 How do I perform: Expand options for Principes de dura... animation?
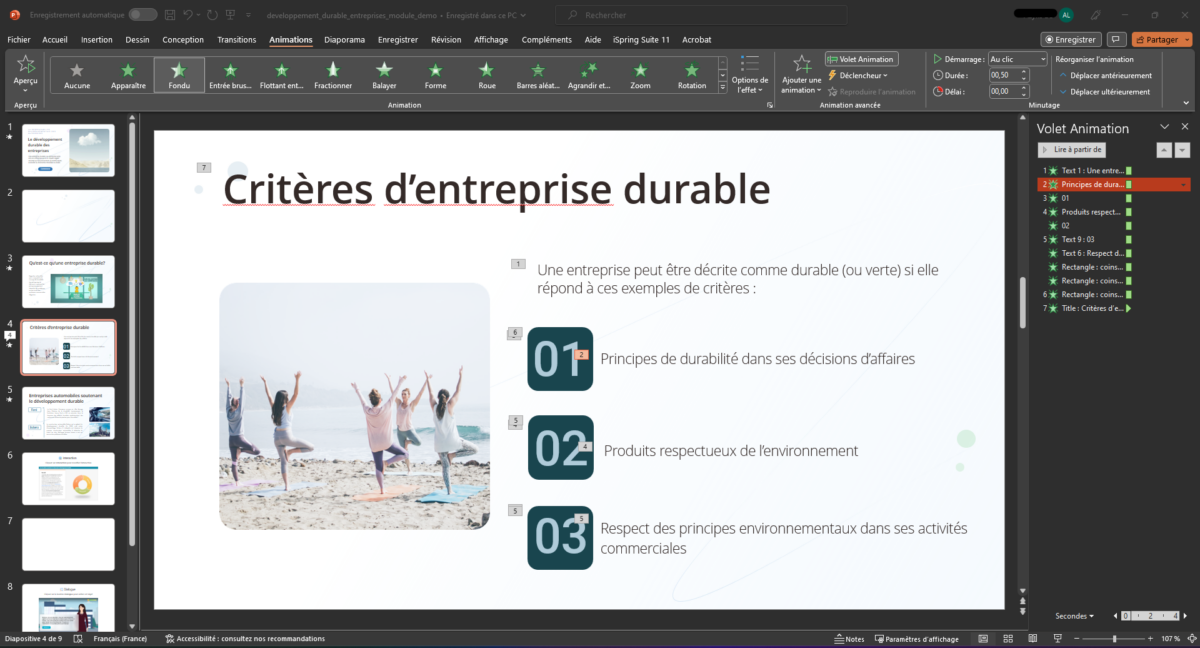(x=1184, y=184)
